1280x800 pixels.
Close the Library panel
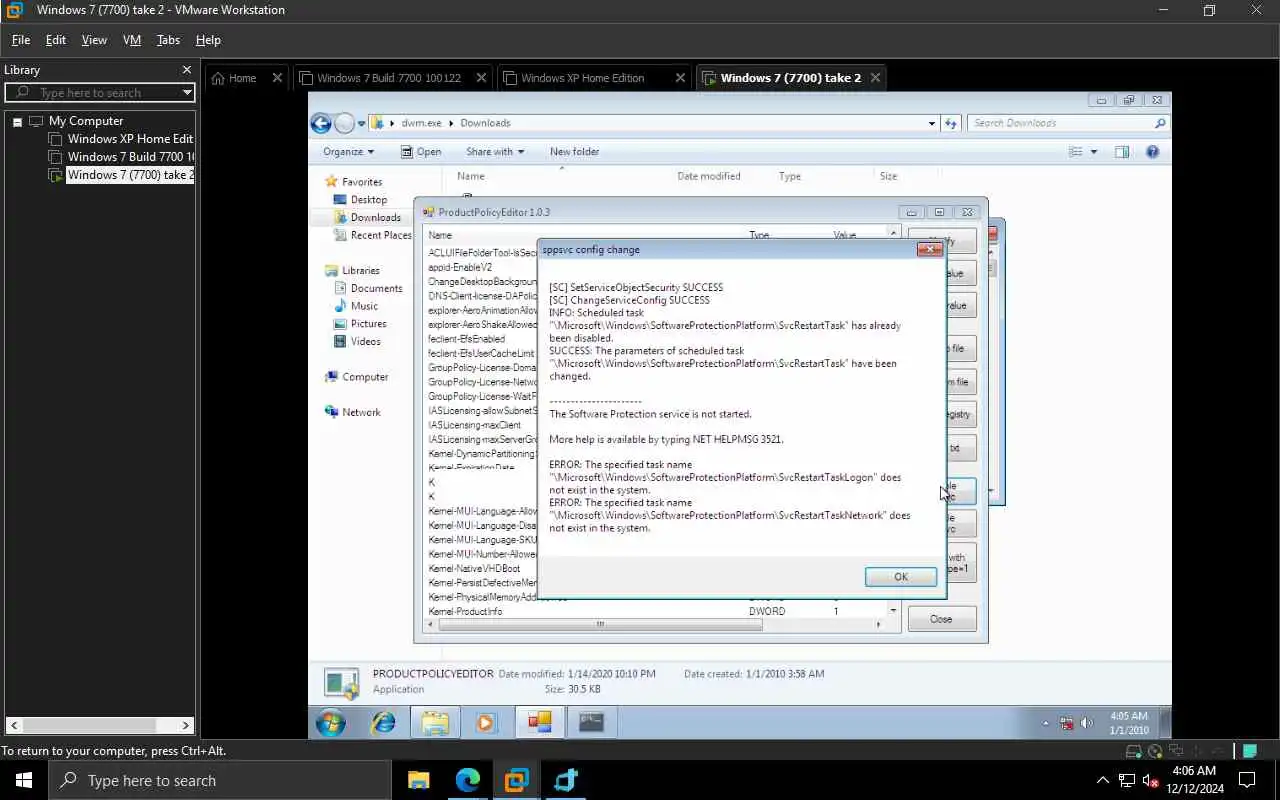pos(186,70)
